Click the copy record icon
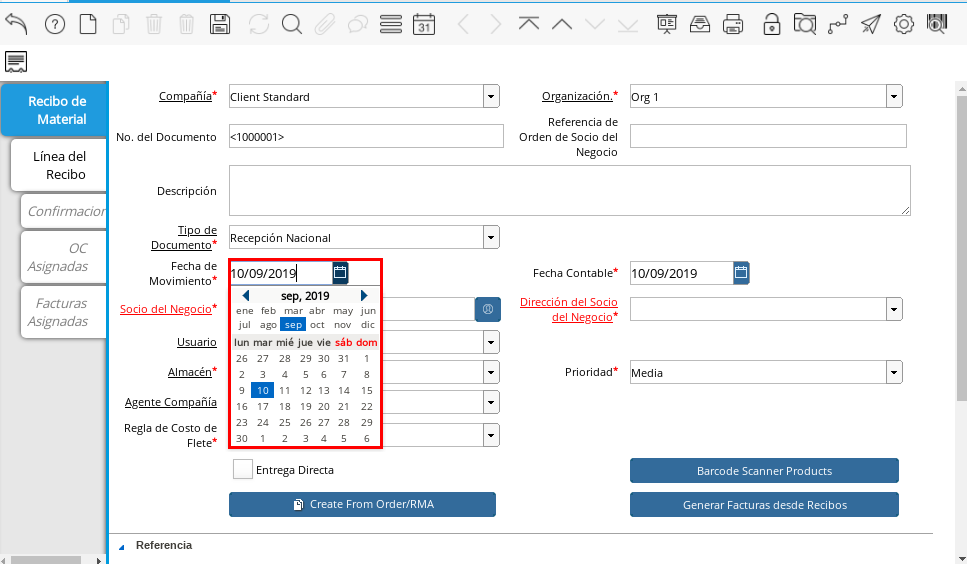This screenshot has width=967, height=564. coord(121,25)
